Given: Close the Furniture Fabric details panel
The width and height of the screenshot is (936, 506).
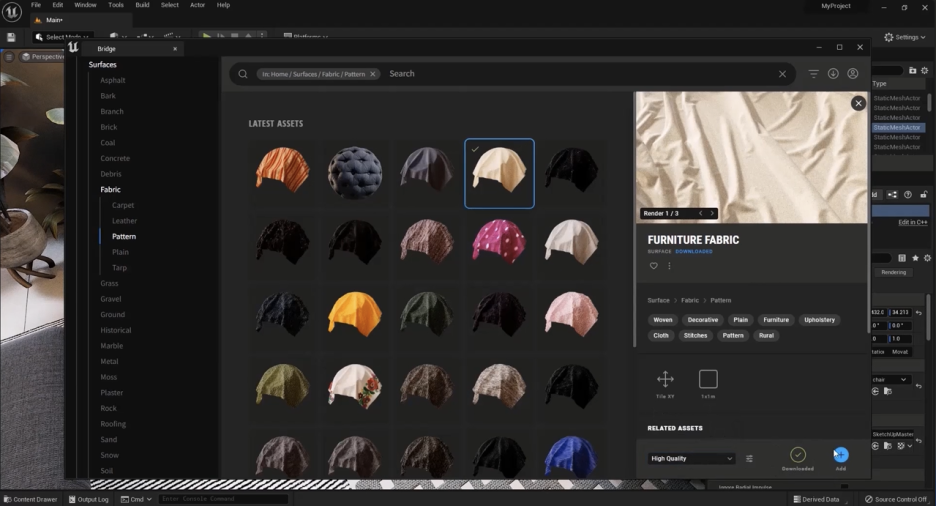Looking at the screenshot, I should tap(858, 103).
